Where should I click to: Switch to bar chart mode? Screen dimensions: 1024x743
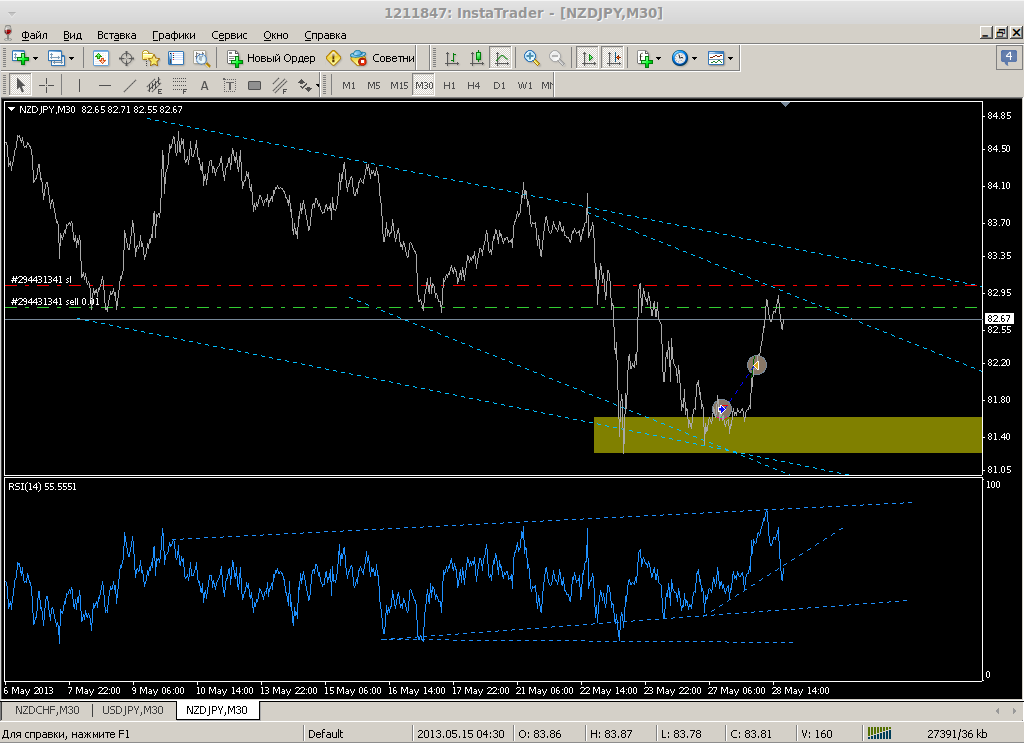[451, 58]
